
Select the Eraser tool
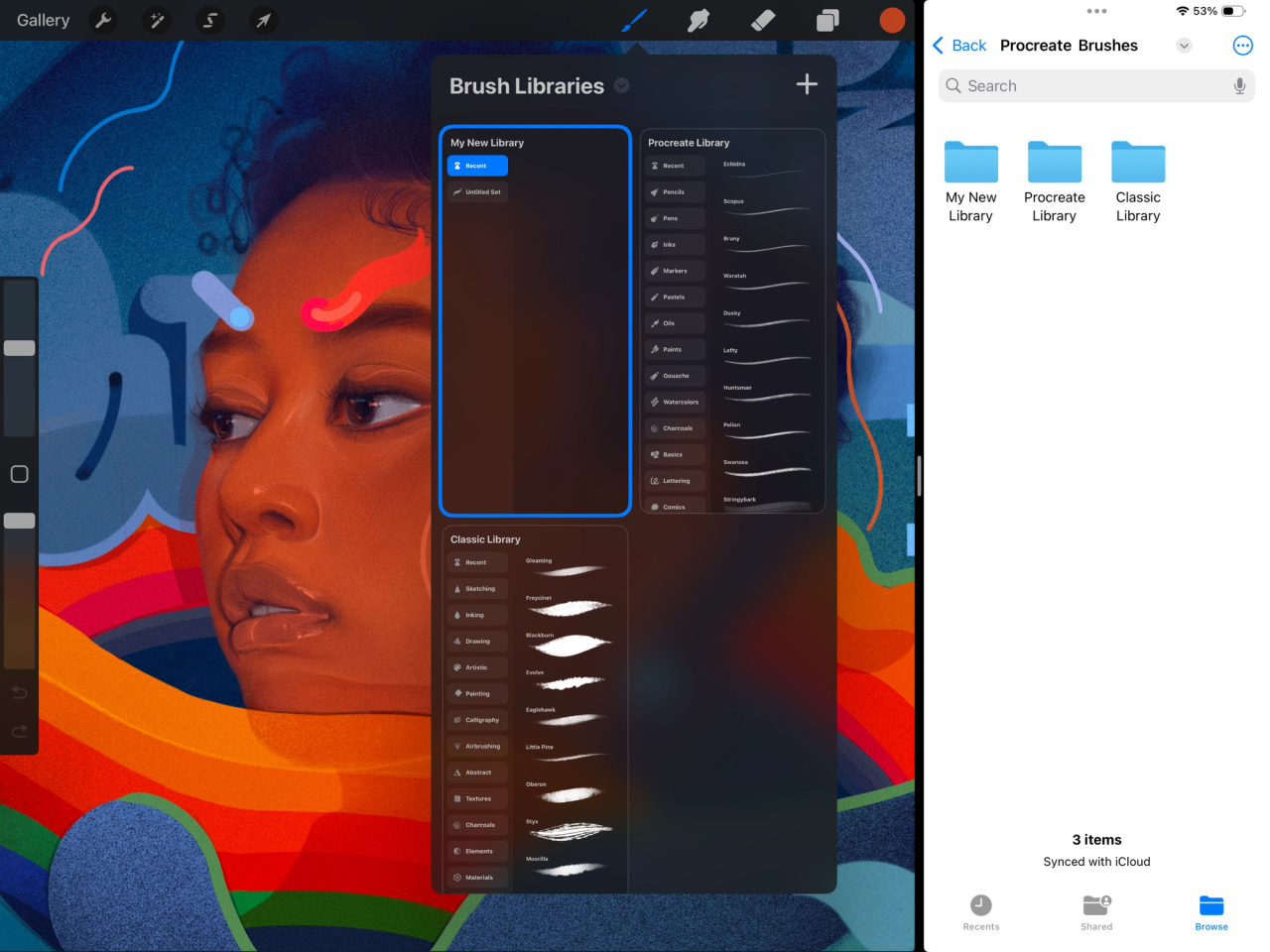[762, 20]
